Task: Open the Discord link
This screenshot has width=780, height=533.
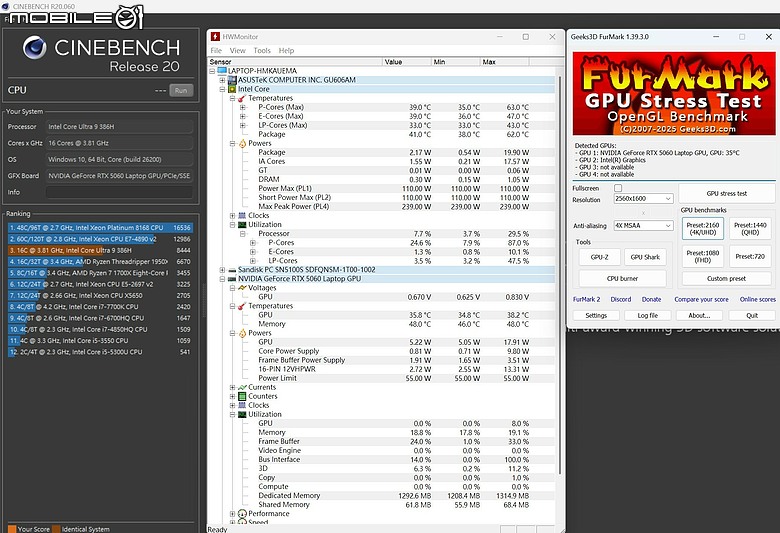Action: 620,299
